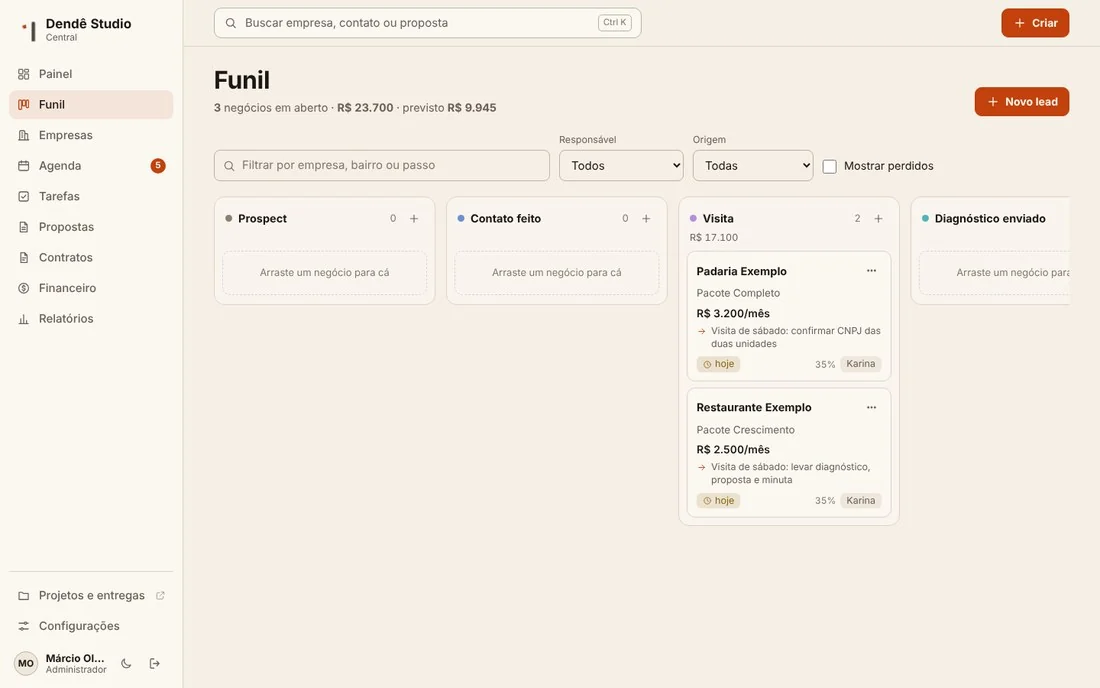This screenshot has width=1100, height=688.
Task: Add a deal to the Prospect column
Action: pyautogui.click(x=414, y=219)
